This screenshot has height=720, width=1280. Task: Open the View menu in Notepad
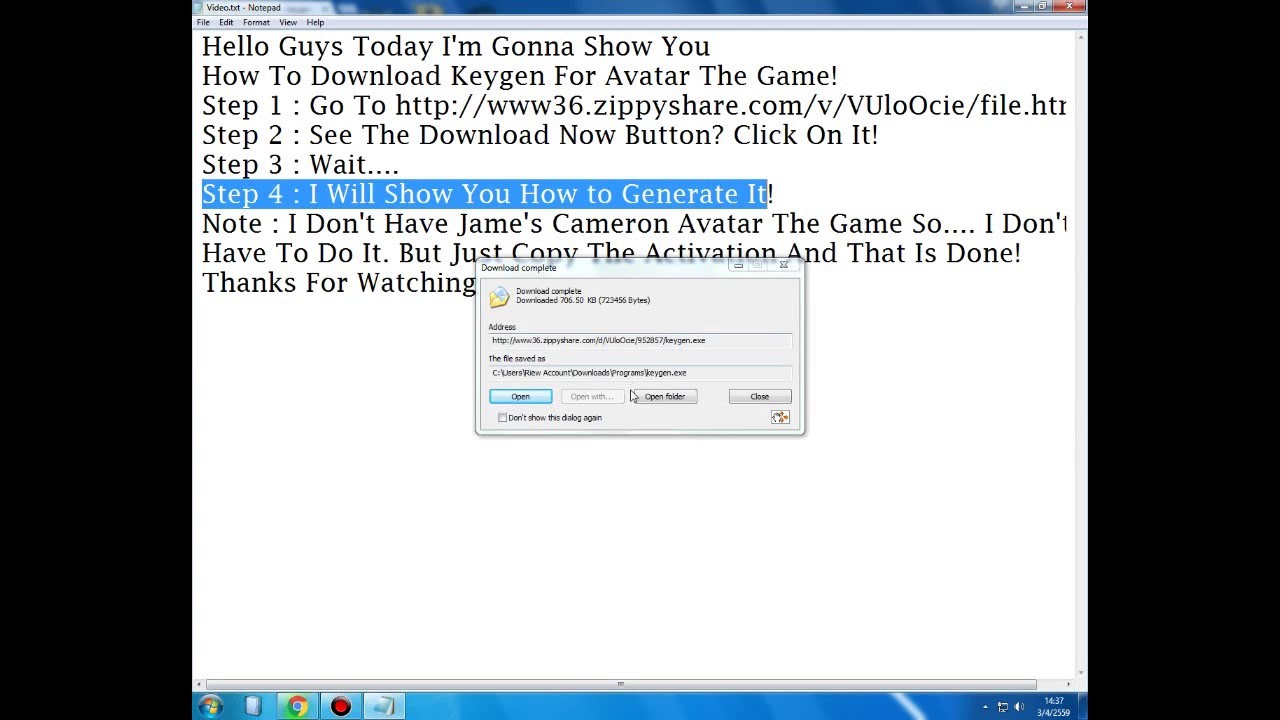(288, 22)
